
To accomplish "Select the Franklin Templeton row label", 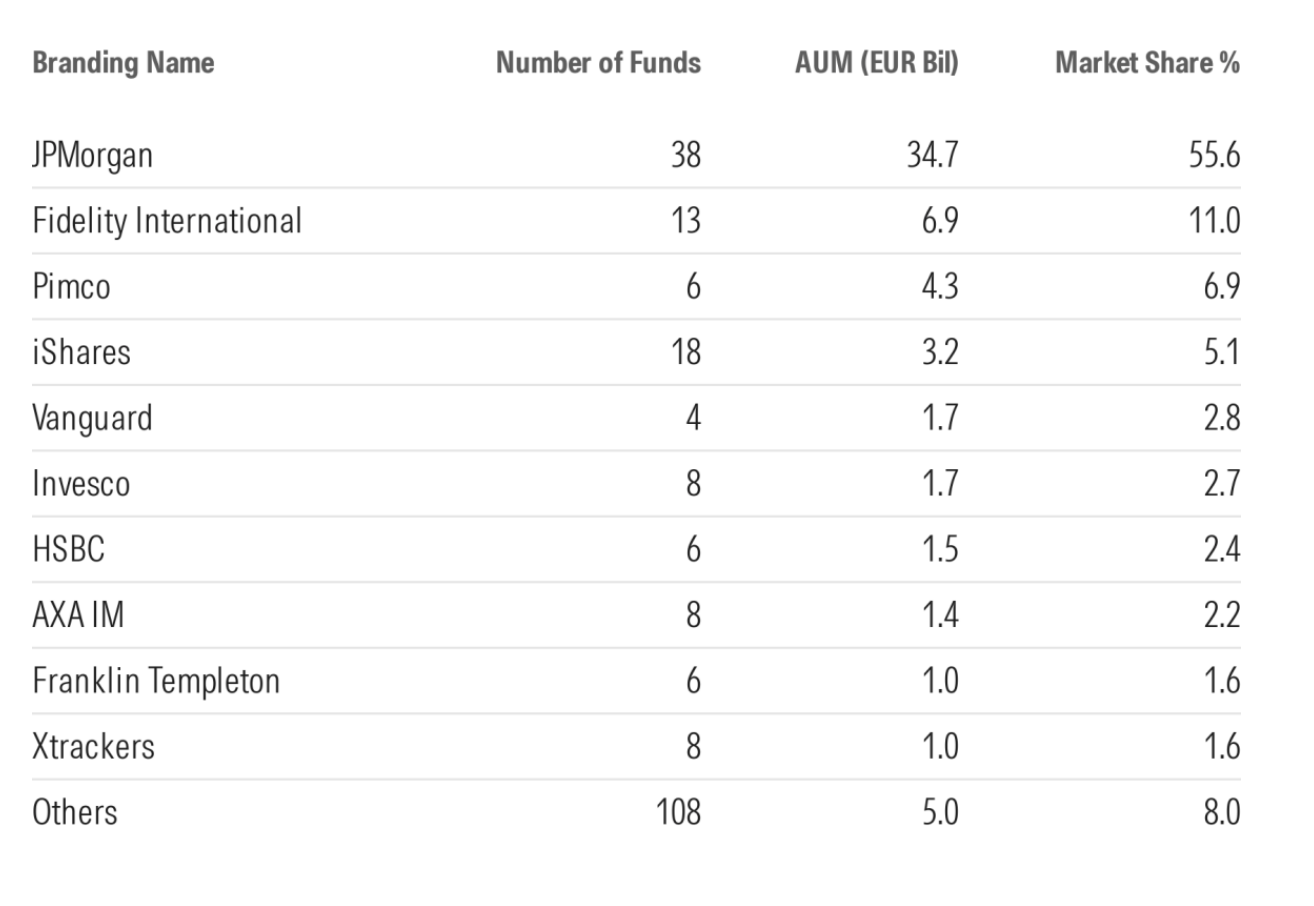I will tap(156, 680).
